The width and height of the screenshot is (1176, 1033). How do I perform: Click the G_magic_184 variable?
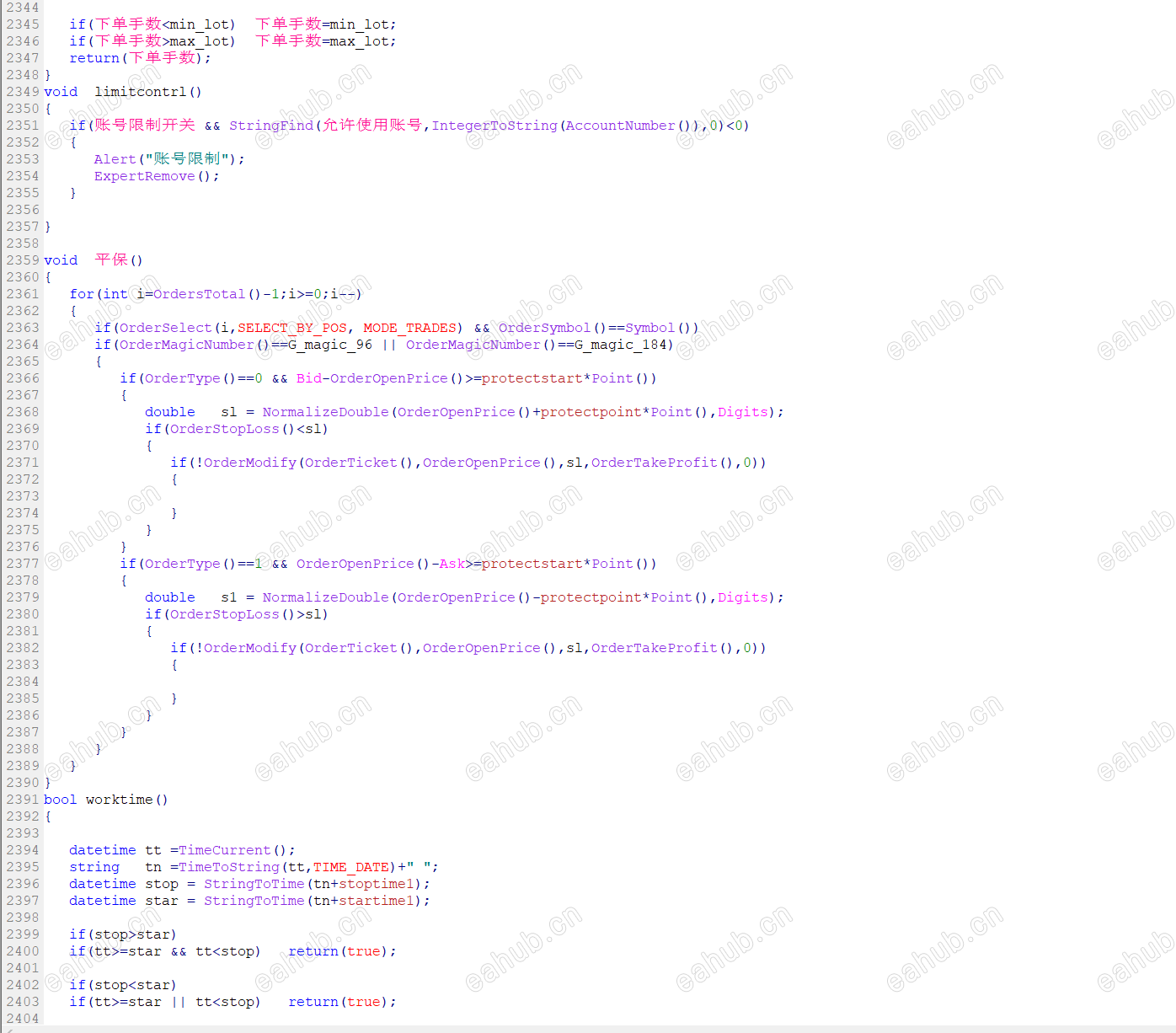point(620,345)
